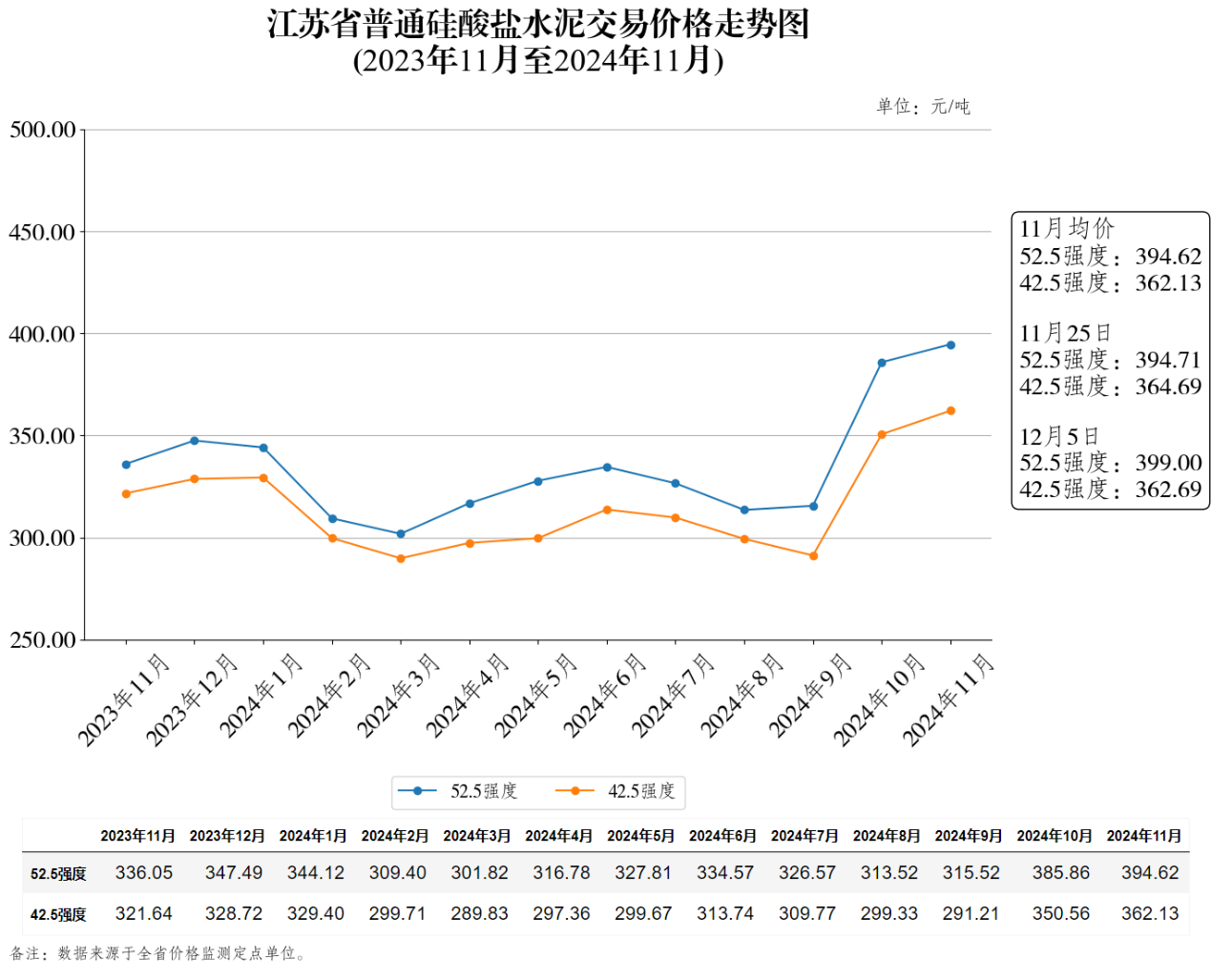
Task: Click the orange 42.5强度 legend marker
Action: point(574,791)
